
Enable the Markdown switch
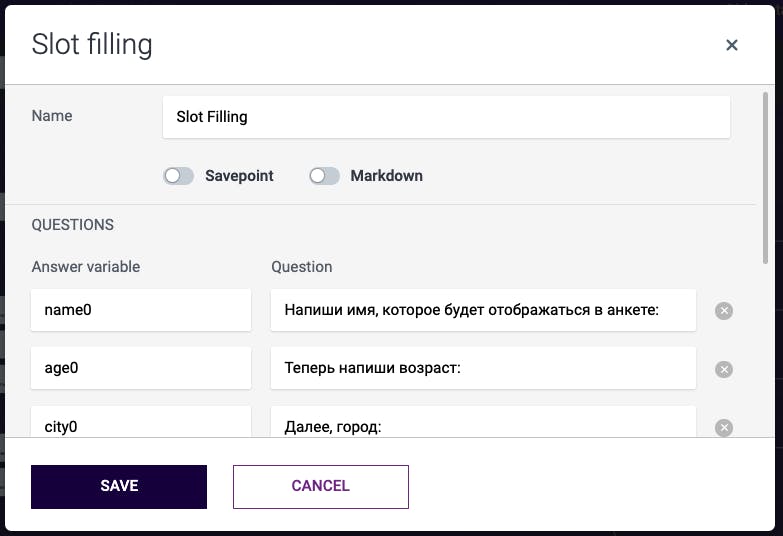324,176
